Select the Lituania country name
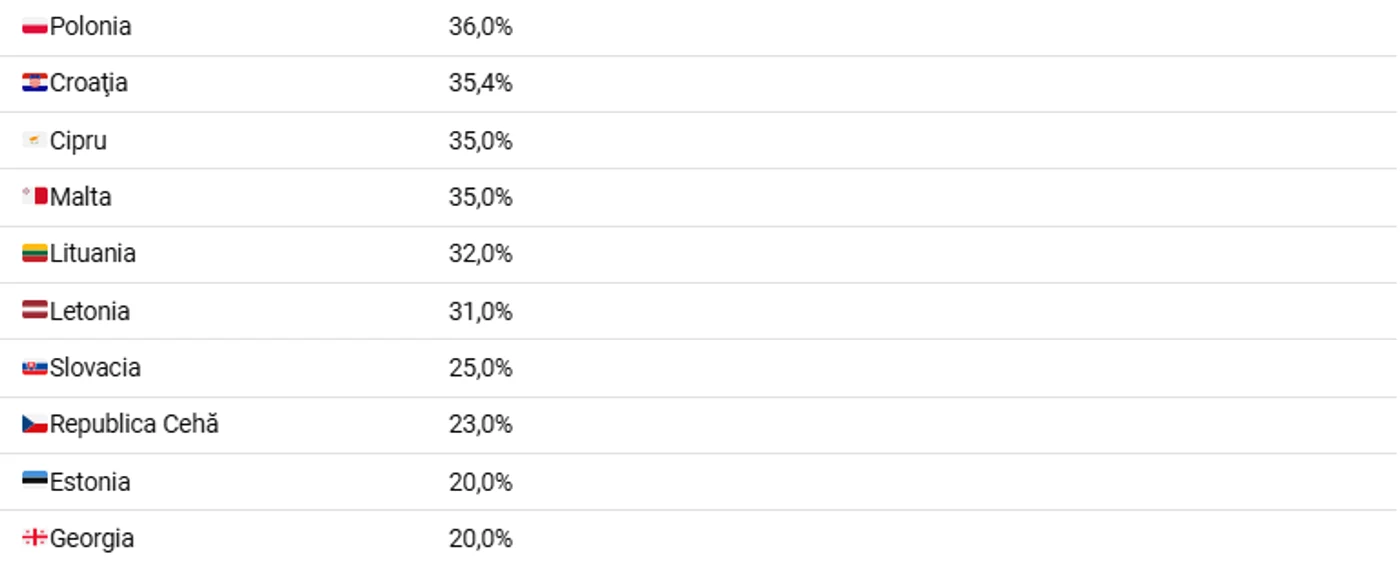This screenshot has height=583, width=1400. tap(93, 254)
